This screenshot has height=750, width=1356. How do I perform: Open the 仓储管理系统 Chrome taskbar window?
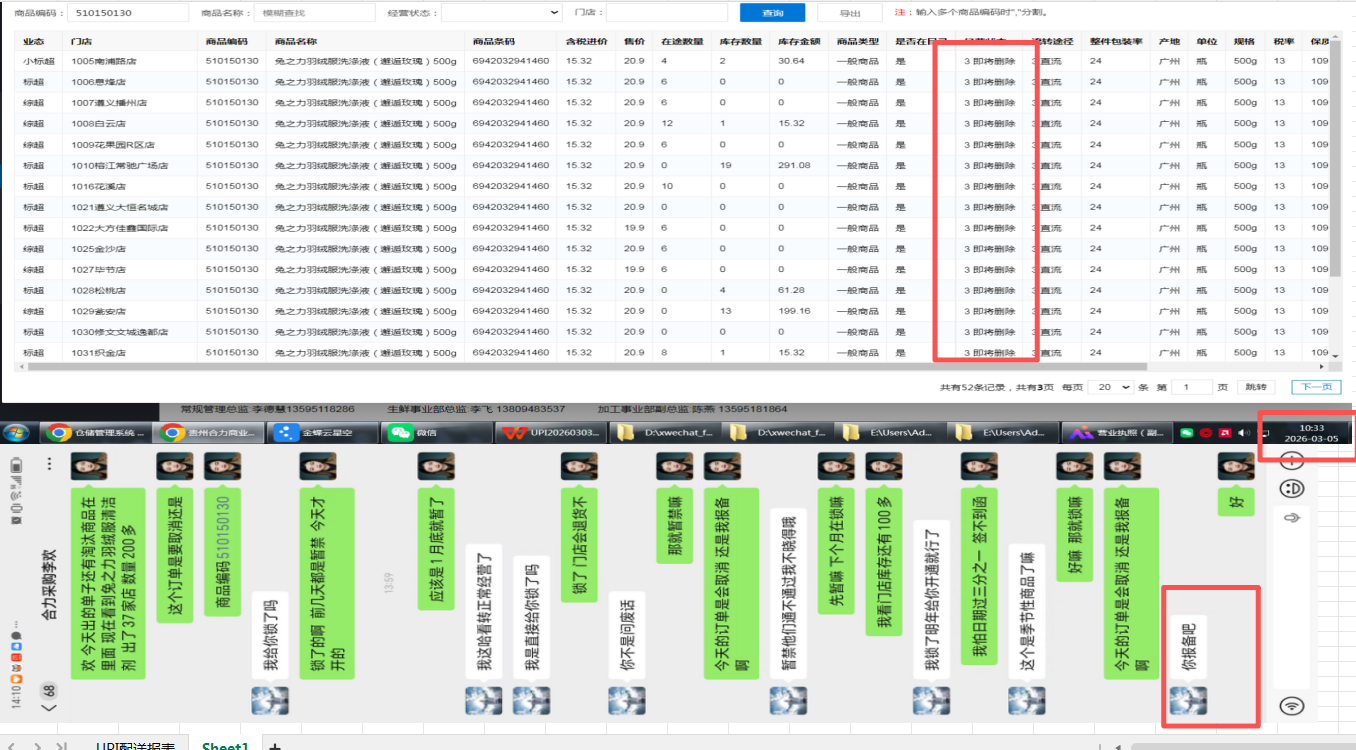pyautogui.click(x=97, y=433)
